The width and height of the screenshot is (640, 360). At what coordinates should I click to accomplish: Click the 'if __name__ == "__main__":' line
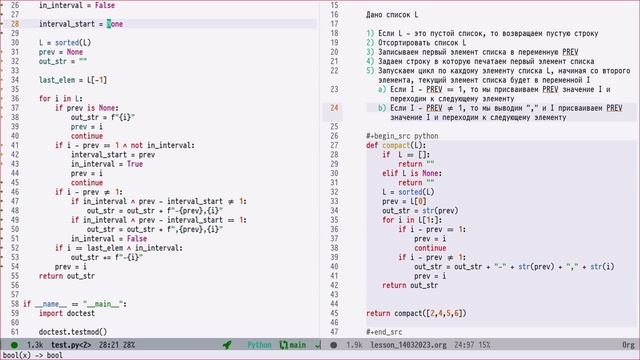pos(75,304)
